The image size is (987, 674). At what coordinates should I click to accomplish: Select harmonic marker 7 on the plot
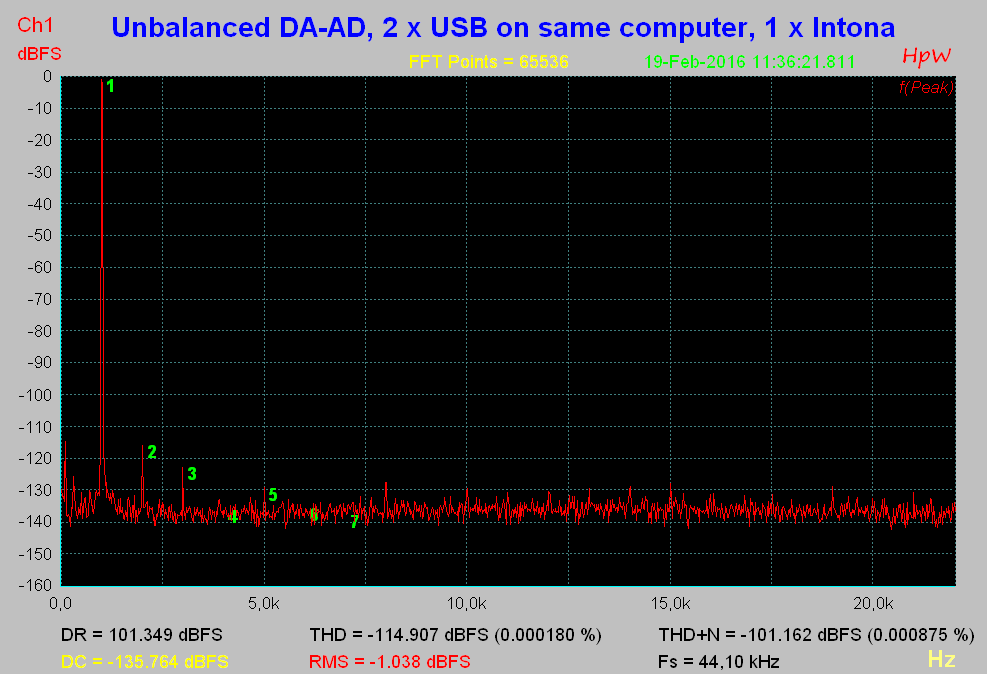click(x=354, y=522)
